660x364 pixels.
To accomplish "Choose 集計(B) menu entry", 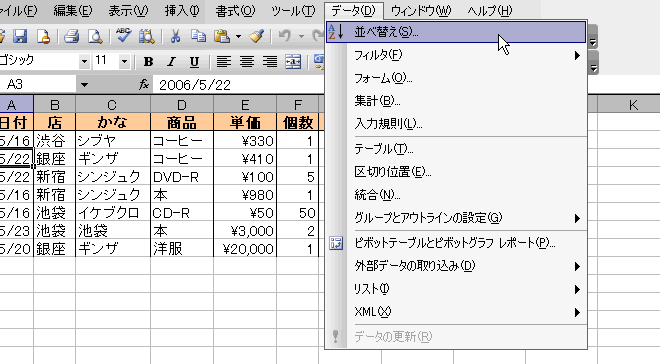I will point(456,101).
